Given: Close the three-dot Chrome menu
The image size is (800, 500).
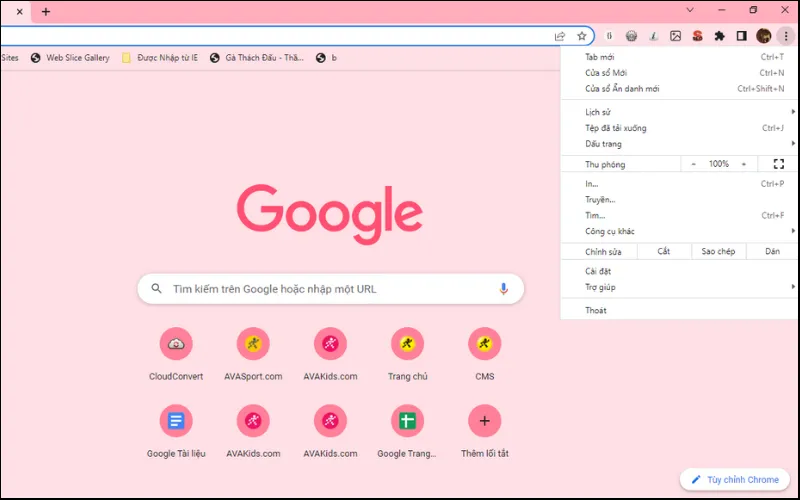Looking at the screenshot, I should coord(786,36).
